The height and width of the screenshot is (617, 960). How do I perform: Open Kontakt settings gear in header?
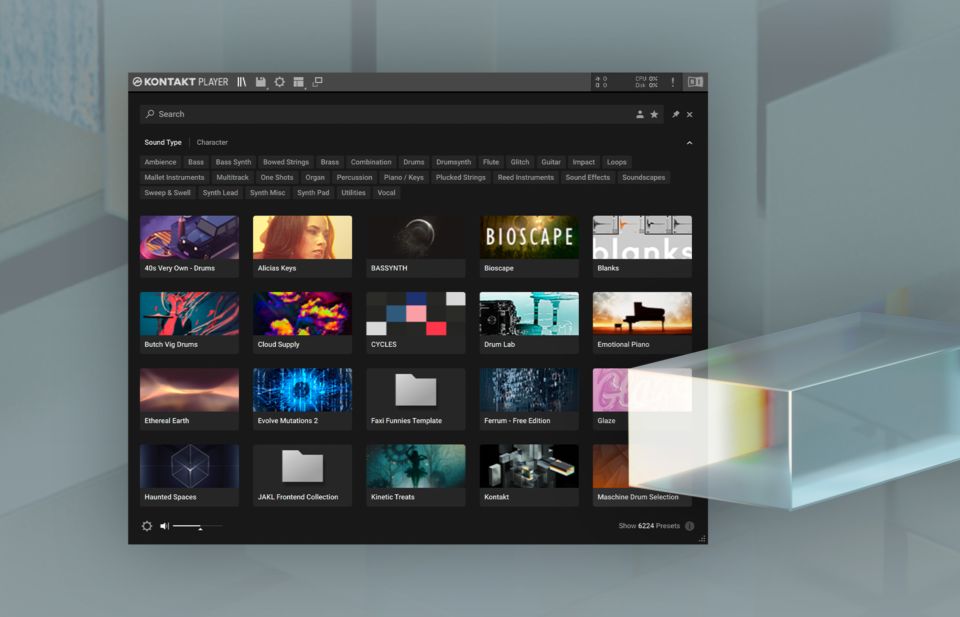[280, 82]
